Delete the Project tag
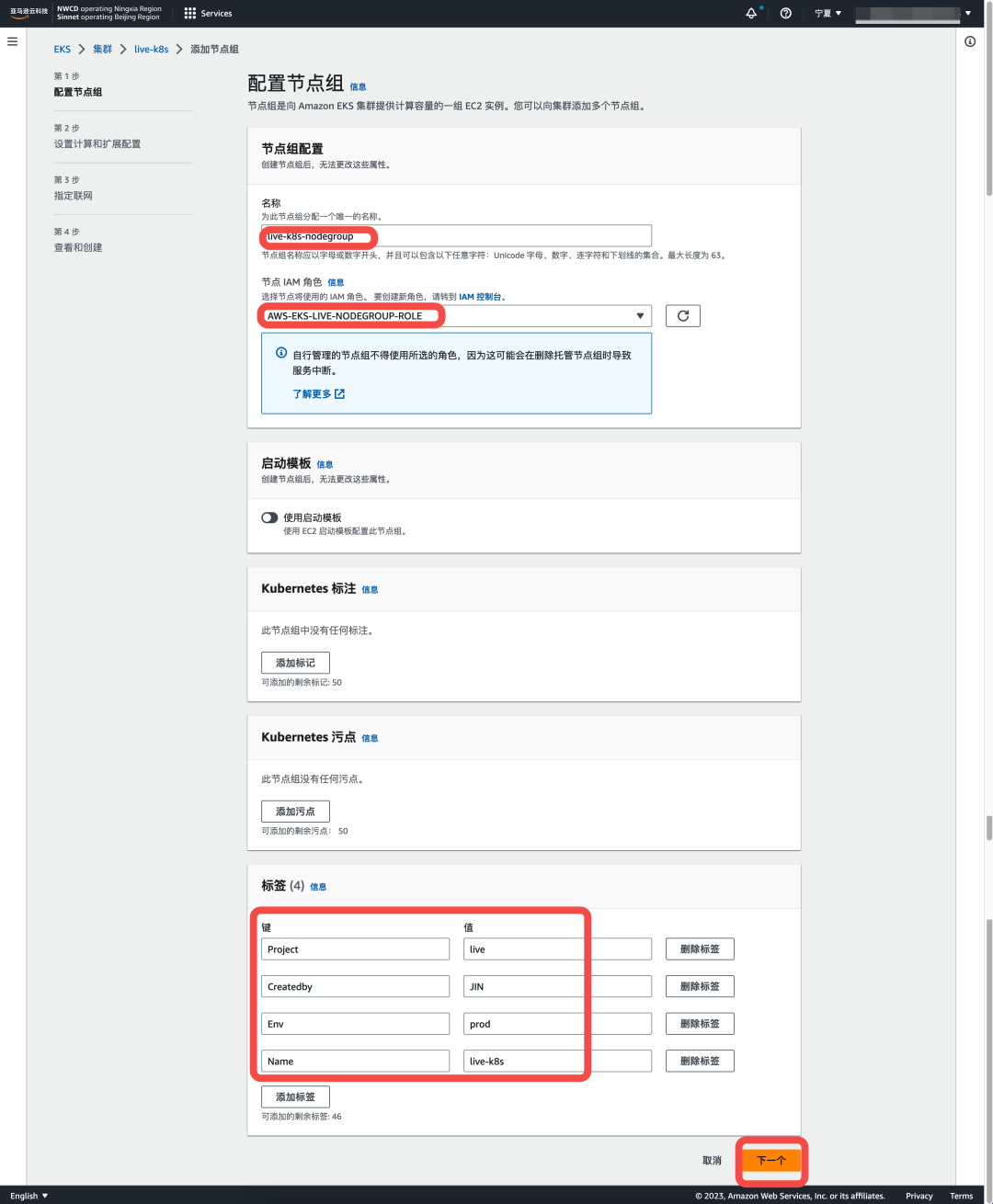The height and width of the screenshot is (1204, 993). 700,948
